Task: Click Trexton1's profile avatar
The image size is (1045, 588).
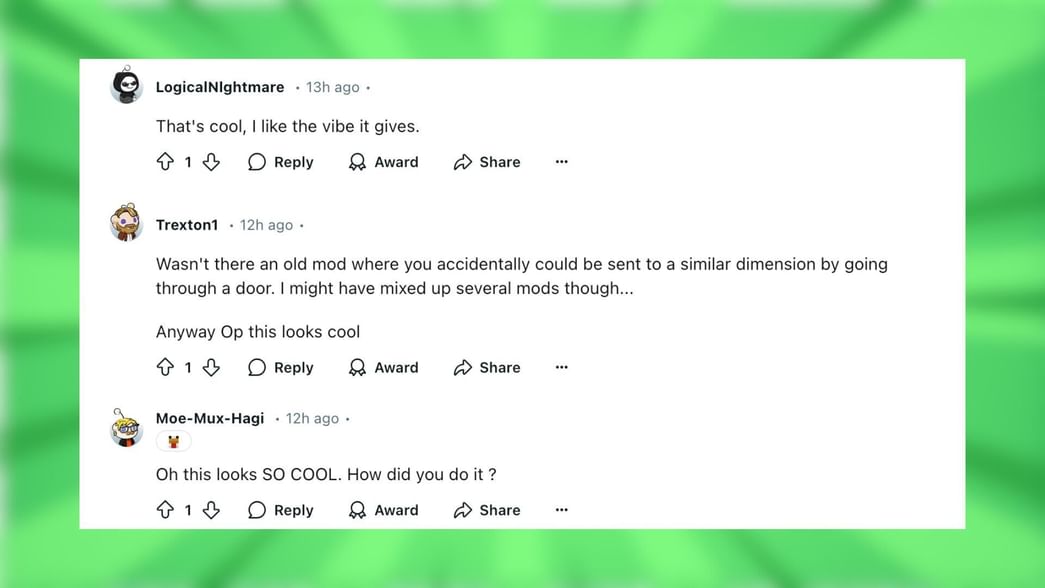Action: [125, 223]
